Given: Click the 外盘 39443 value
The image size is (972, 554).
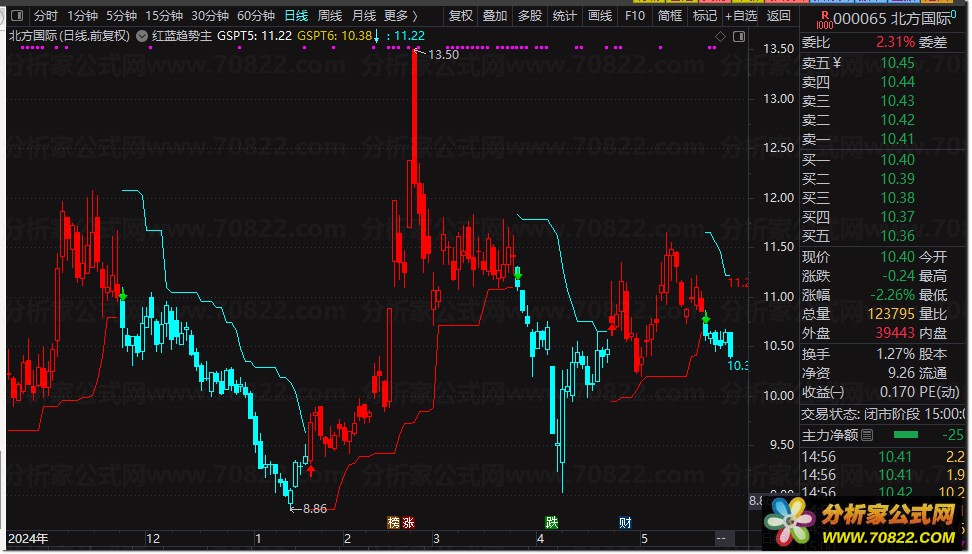Looking at the screenshot, I should tap(895, 333).
